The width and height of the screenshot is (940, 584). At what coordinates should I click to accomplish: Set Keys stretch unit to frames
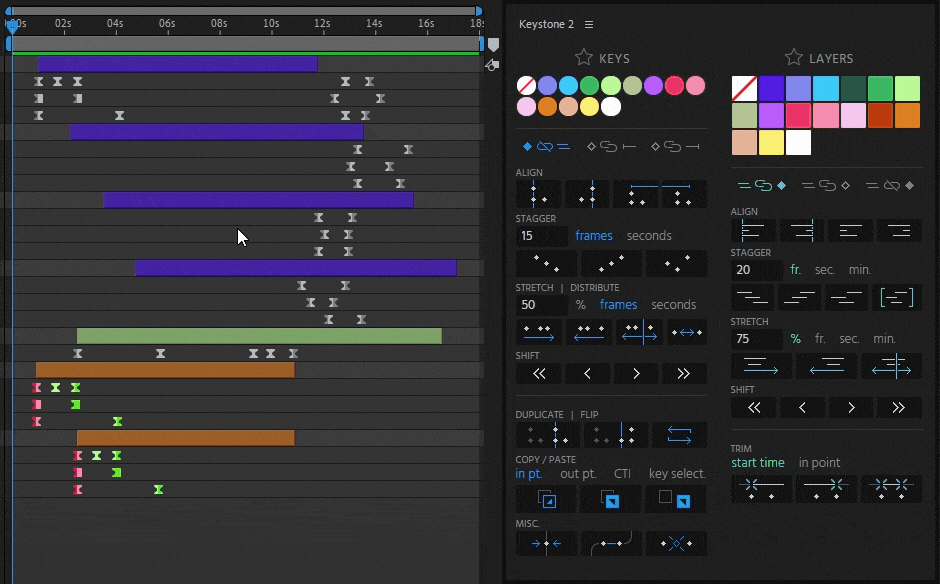[x=618, y=305]
